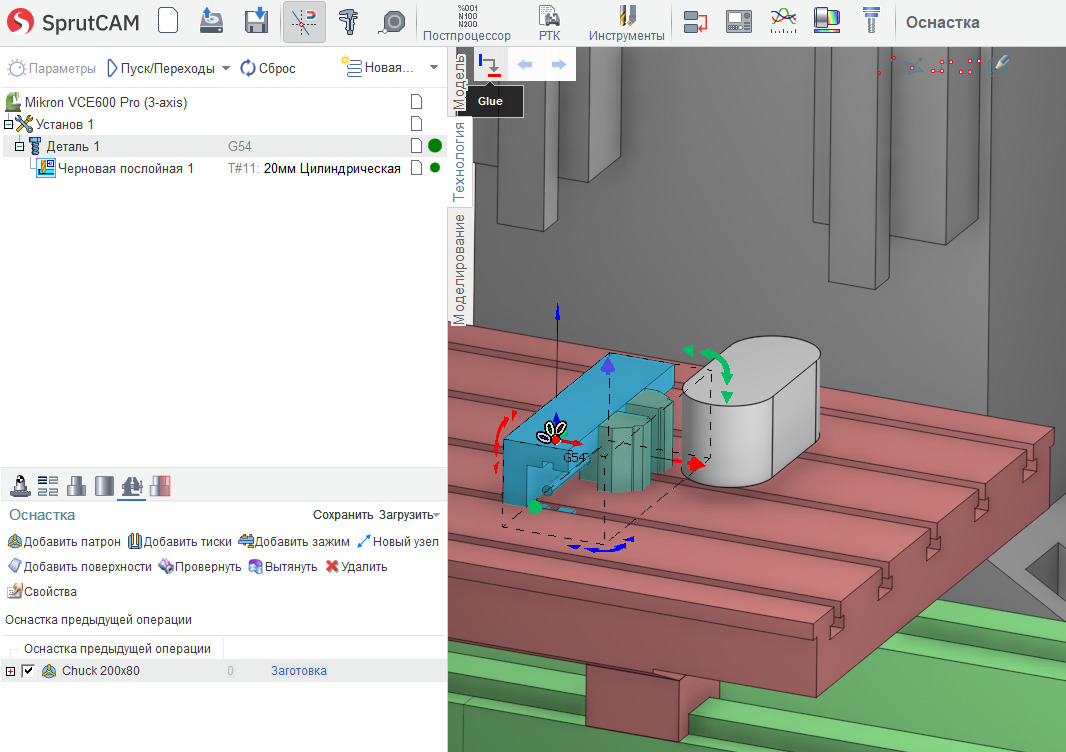The height and width of the screenshot is (752, 1066).
Task: Click Пуск/Переходы button
Action: [160, 68]
